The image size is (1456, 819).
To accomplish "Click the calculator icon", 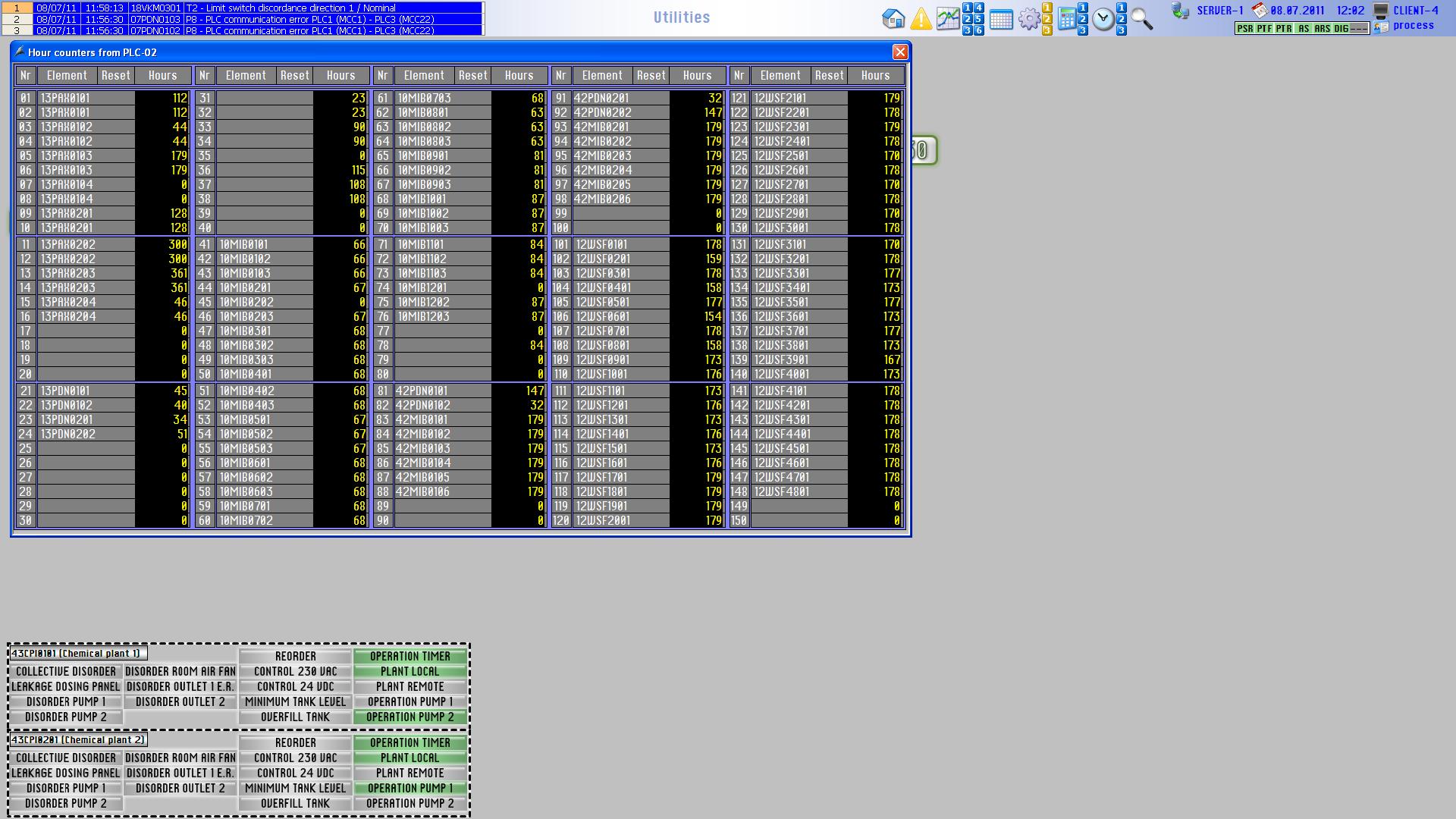I will point(1066,20).
